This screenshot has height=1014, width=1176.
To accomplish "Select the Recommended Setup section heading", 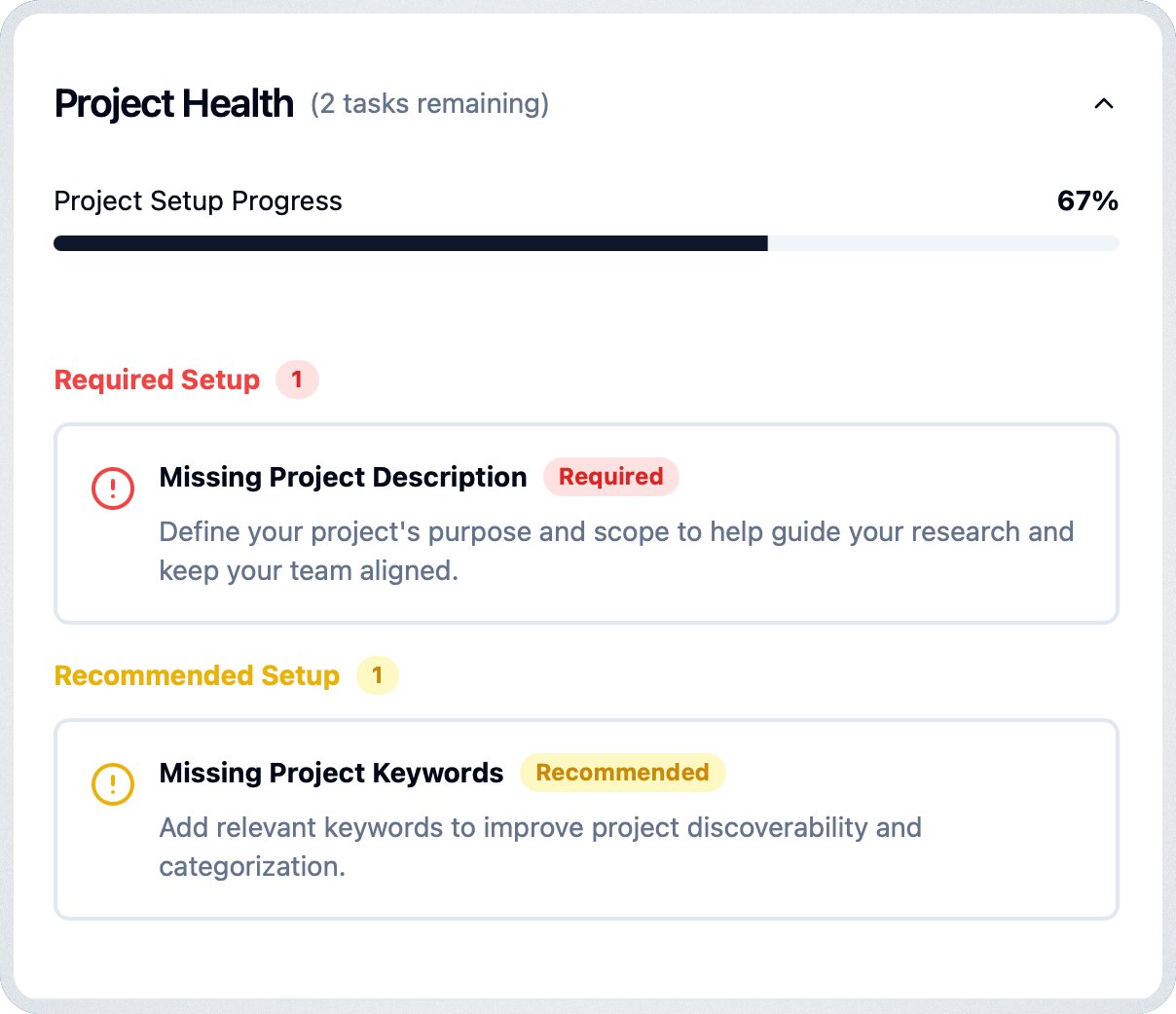I will pyautogui.click(x=197, y=675).
